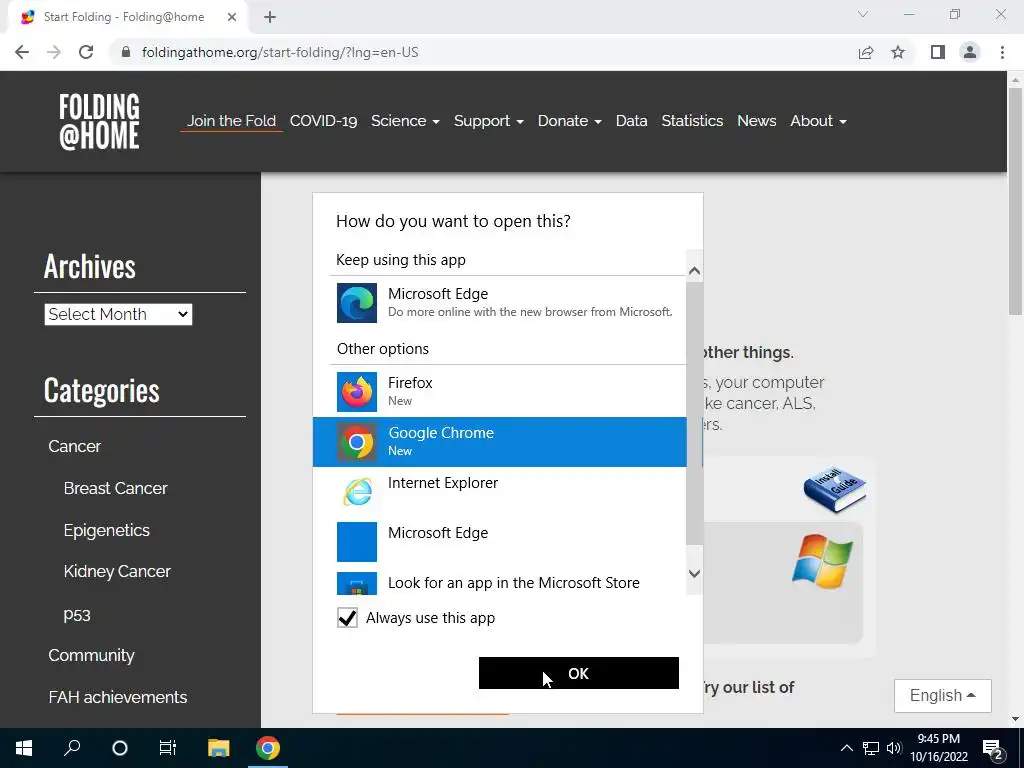
Task: Click the Install Guide book icon
Action: [x=835, y=490]
